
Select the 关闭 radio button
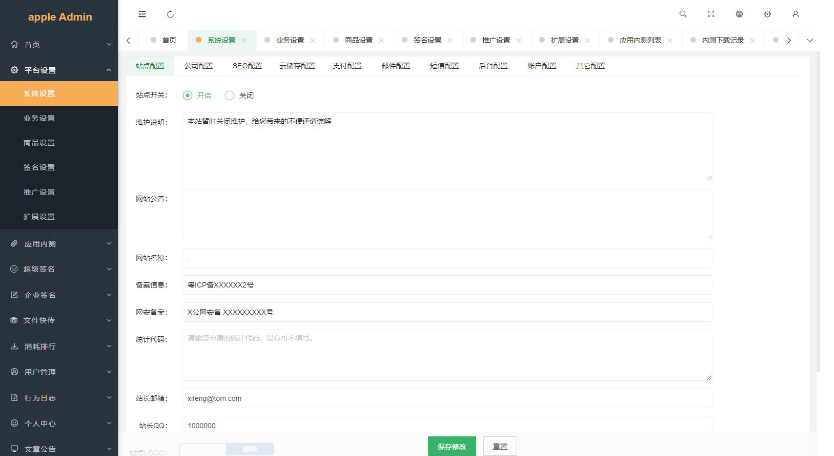(230, 95)
